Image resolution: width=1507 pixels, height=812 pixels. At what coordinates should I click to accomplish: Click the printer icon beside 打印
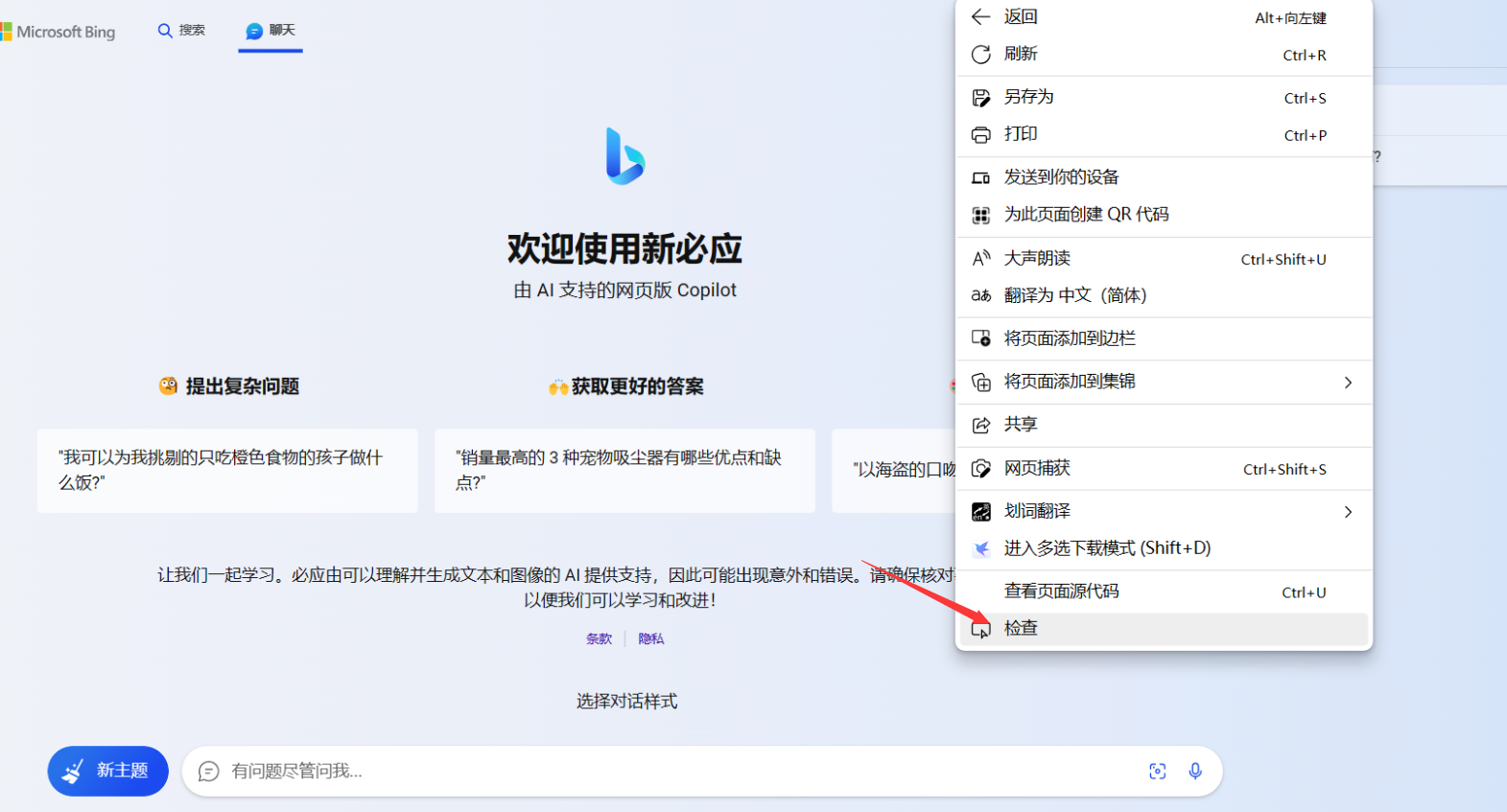pos(980,135)
